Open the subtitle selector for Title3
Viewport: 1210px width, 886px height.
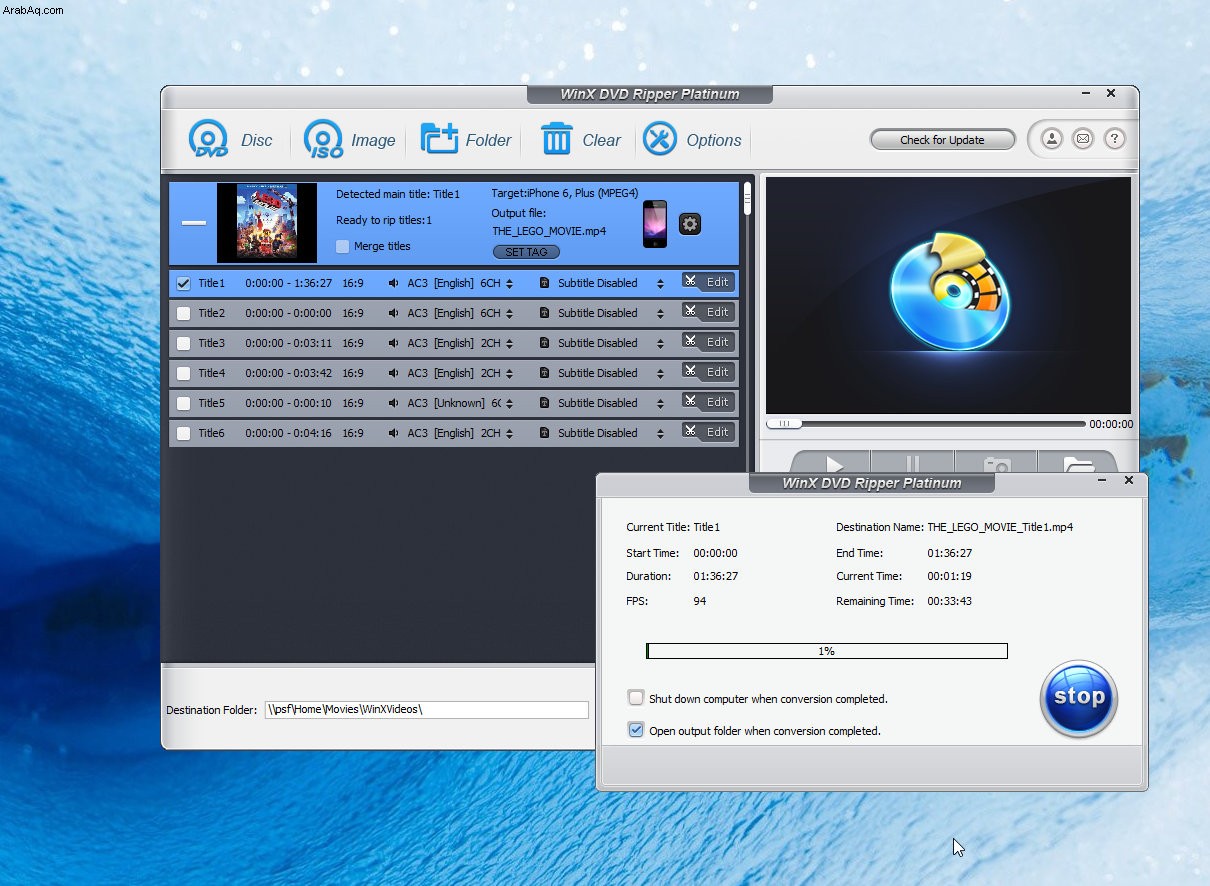pos(660,344)
